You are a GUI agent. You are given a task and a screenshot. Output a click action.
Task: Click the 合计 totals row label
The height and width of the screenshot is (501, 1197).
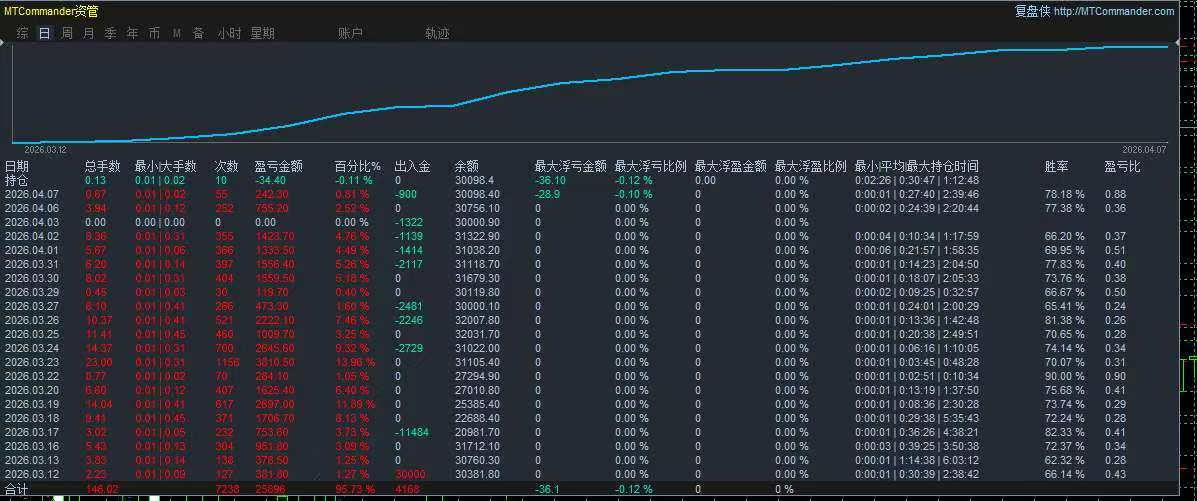[x=16, y=489]
